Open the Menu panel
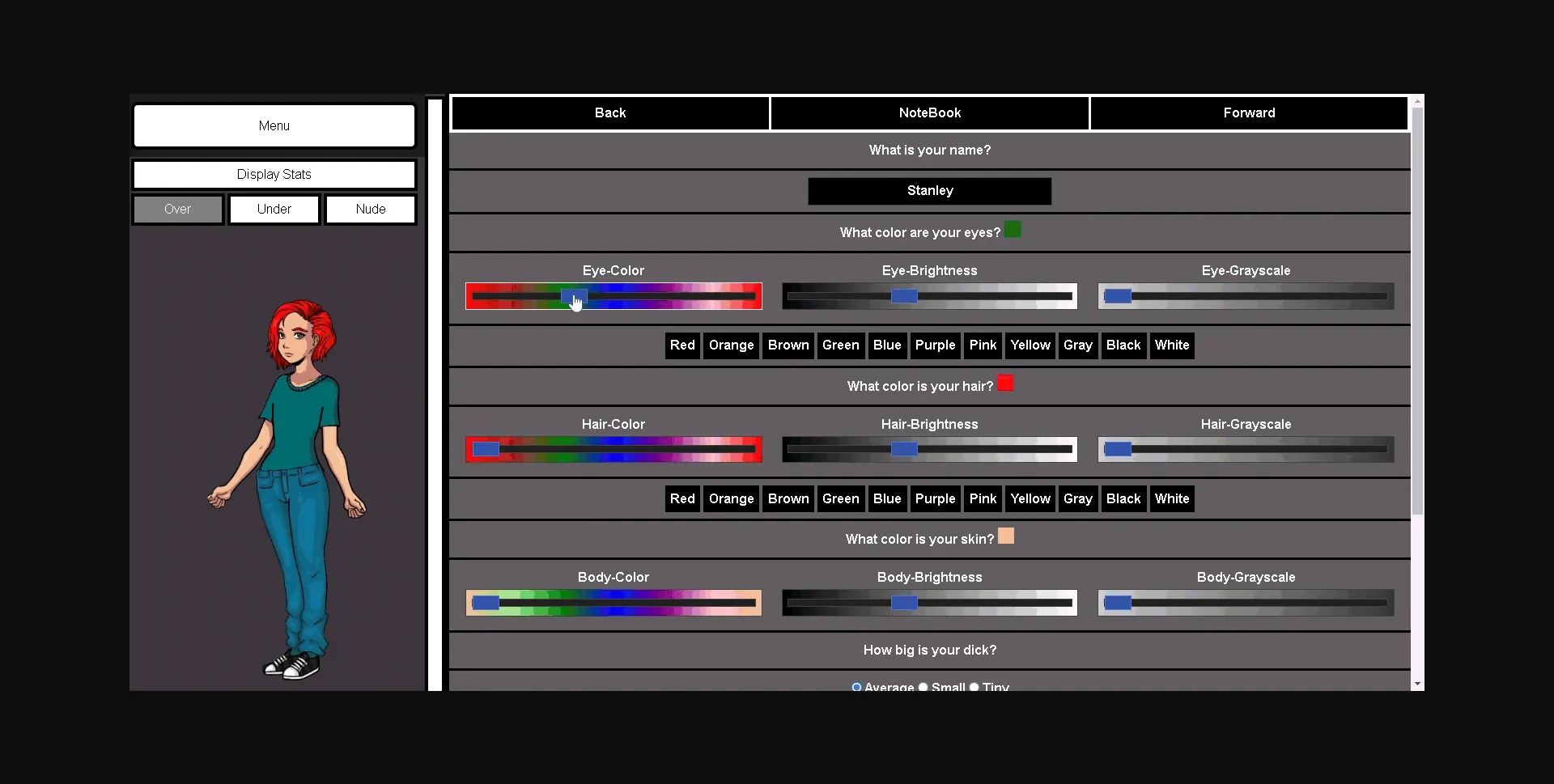The height and width of the screenshot is (784, 1554). [x=274, y=125]
